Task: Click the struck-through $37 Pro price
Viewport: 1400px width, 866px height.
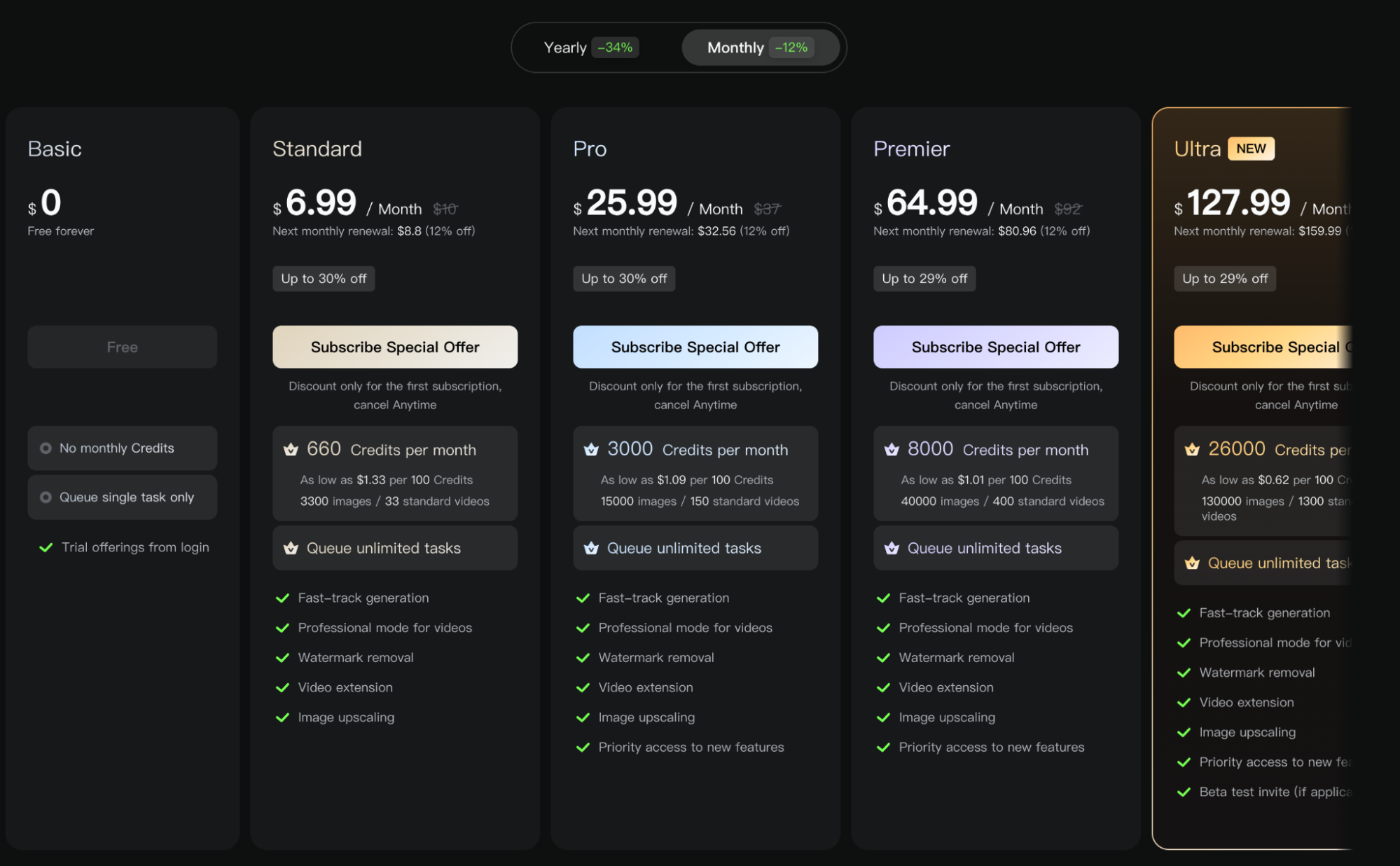Action: [767, 209]
